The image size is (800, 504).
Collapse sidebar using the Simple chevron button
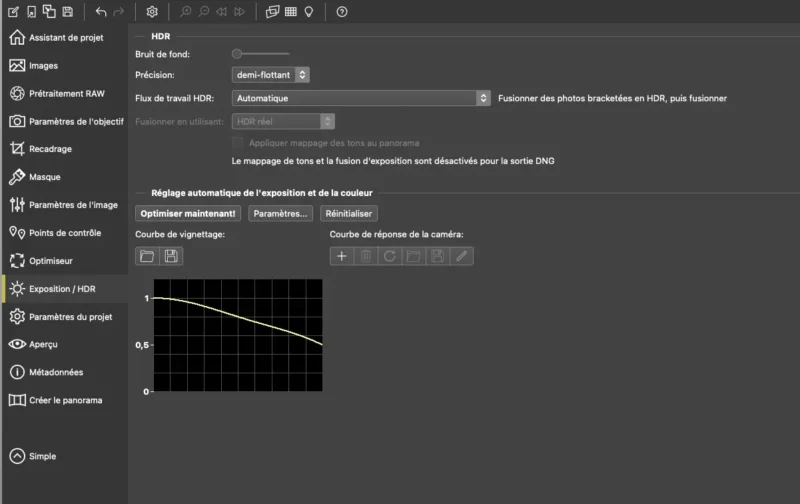17,456
